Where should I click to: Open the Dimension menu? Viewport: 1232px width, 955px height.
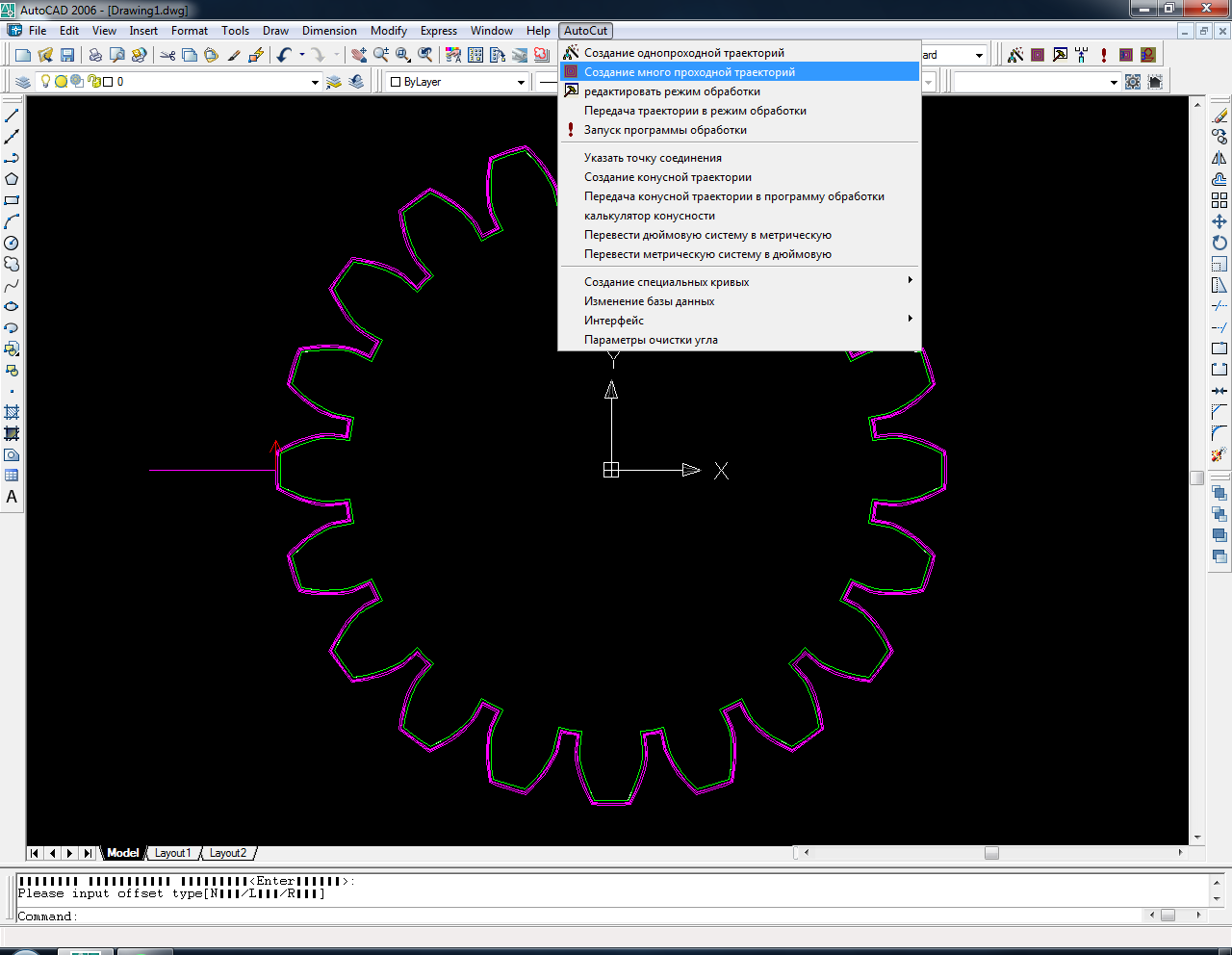click(329, 31)
